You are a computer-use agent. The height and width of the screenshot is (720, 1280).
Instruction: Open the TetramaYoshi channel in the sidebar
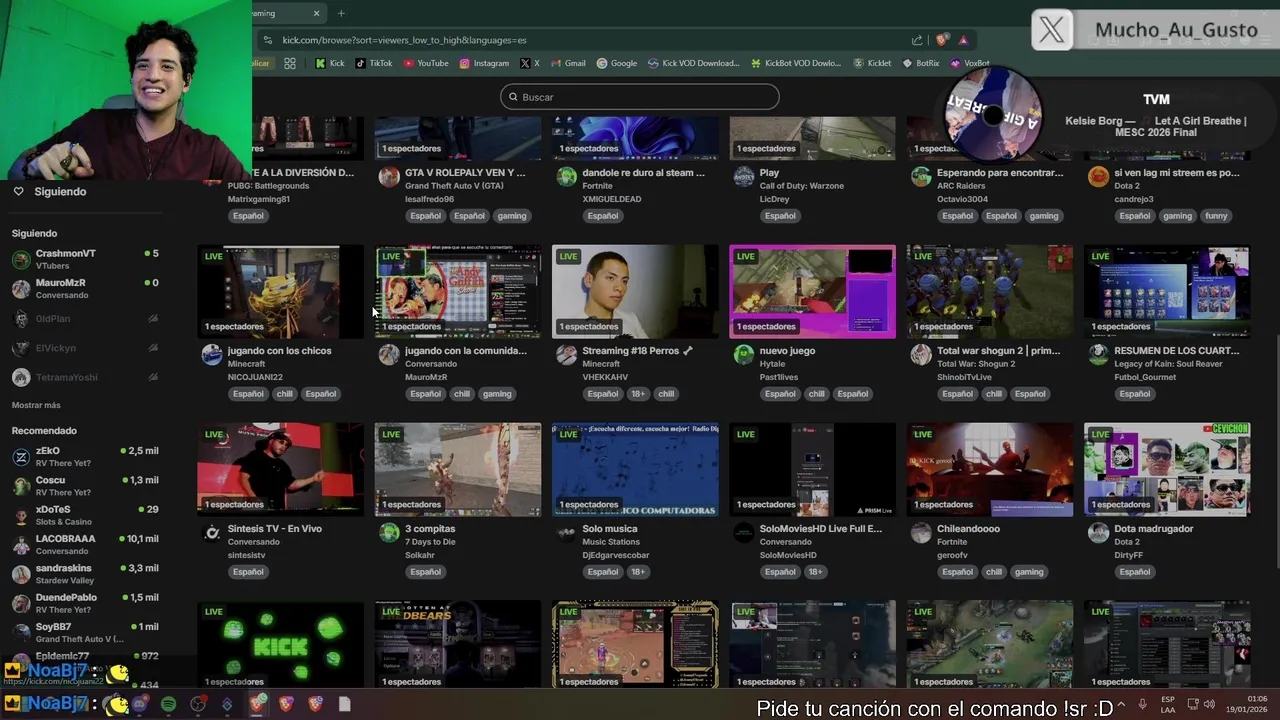(85, 377)
